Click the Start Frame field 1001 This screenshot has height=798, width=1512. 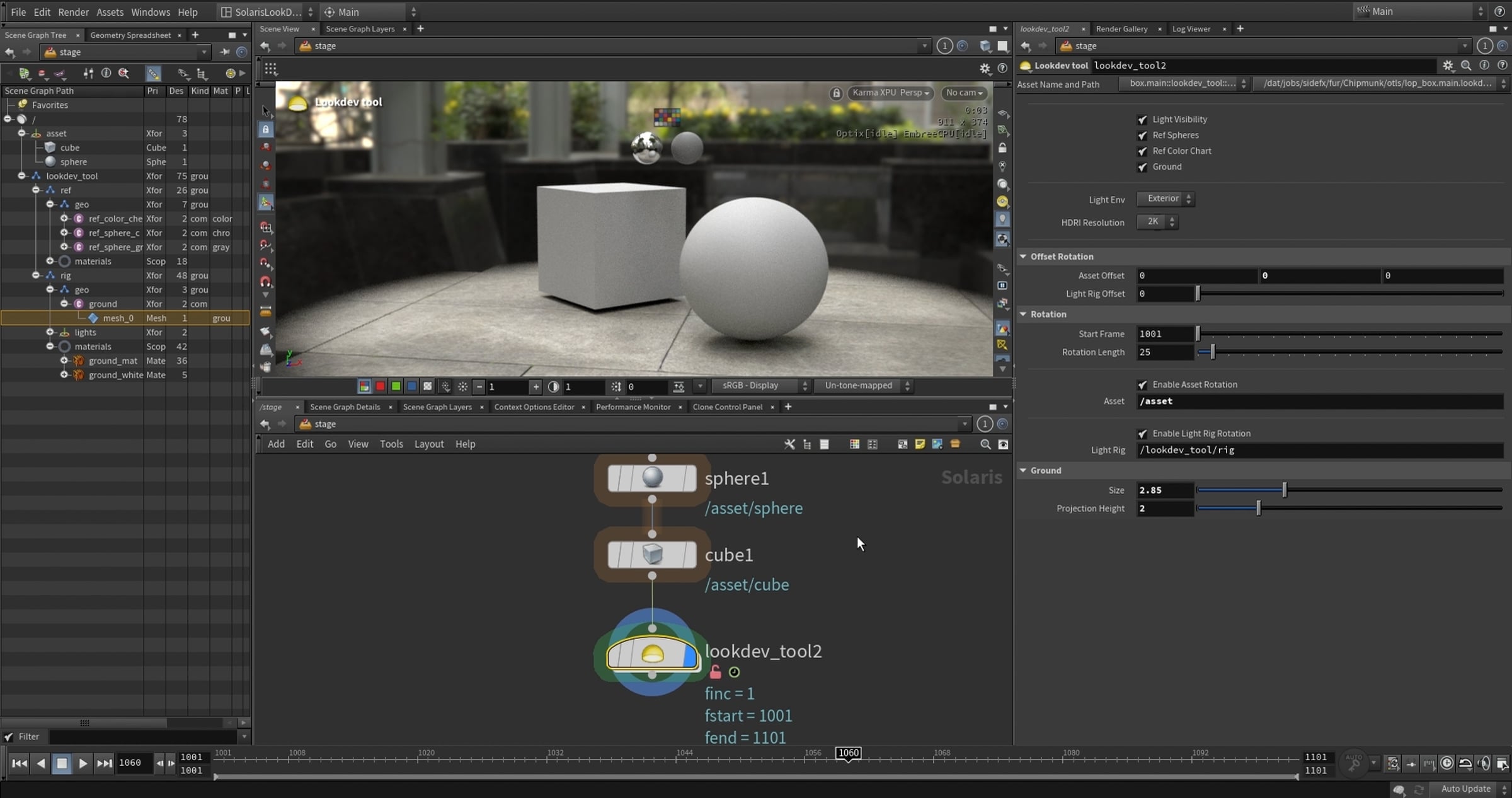tap(1165, 334)
